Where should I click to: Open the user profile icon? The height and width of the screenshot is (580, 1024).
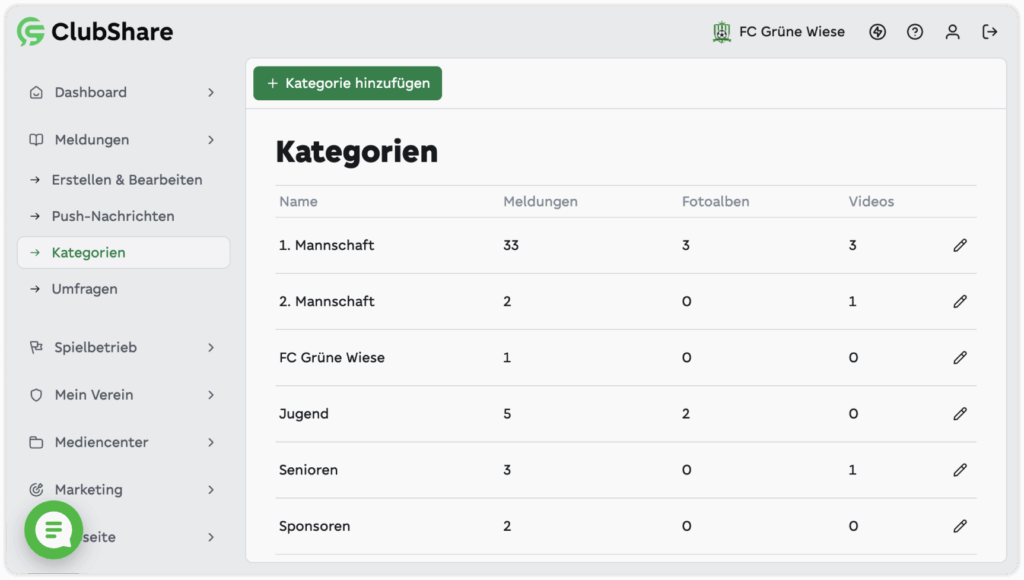coord(952,31)
